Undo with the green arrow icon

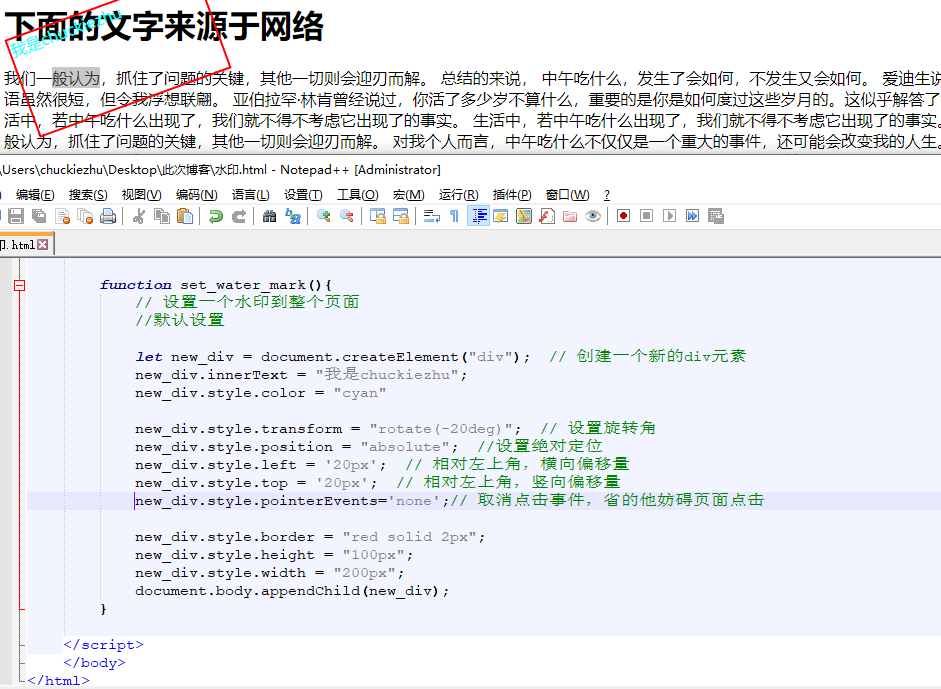point(215,216)
